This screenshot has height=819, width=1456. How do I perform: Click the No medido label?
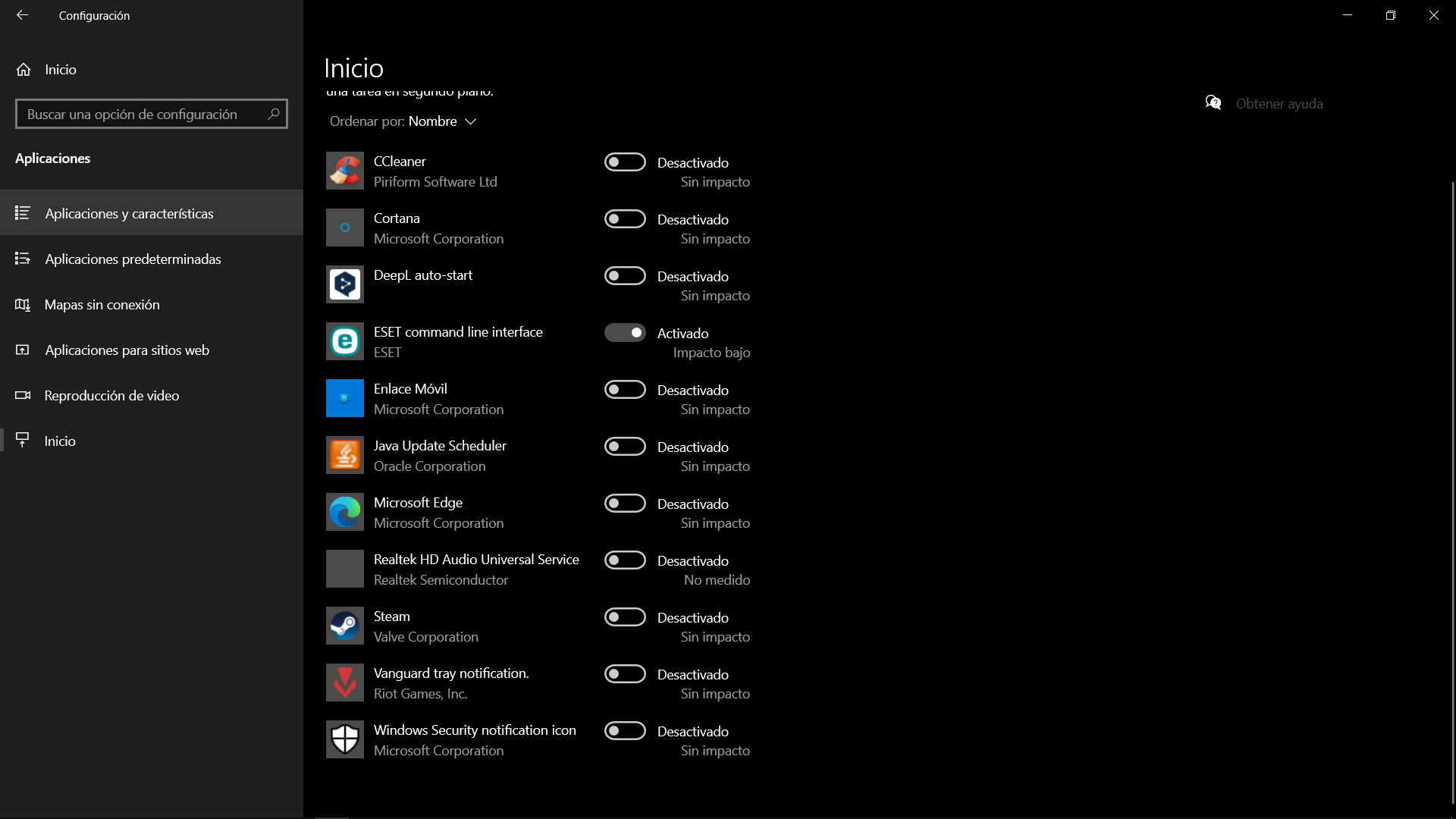click(x=717, y=580)
